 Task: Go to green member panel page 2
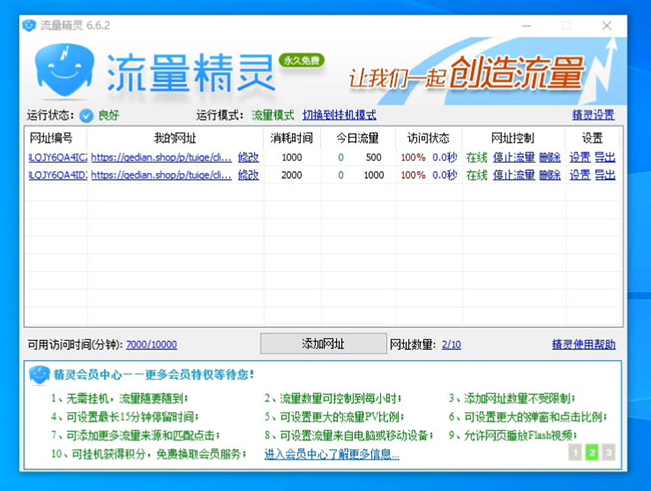pyautogui.click(x=592, y=452)
